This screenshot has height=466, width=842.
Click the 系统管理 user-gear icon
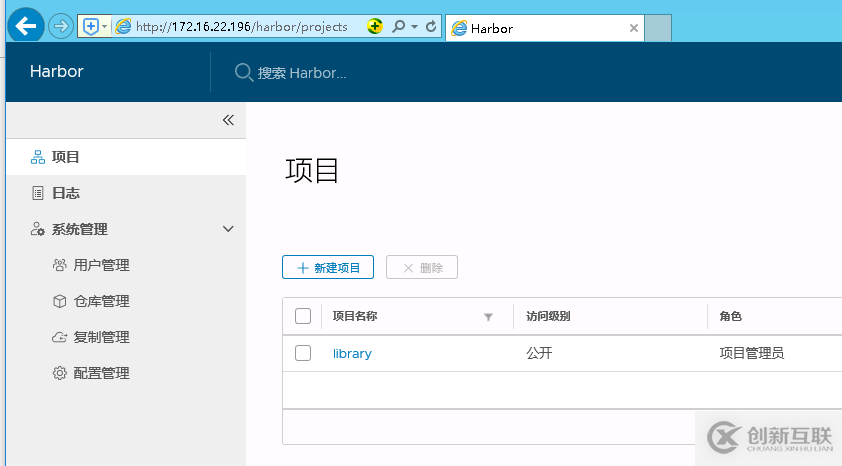pos(38,229)
